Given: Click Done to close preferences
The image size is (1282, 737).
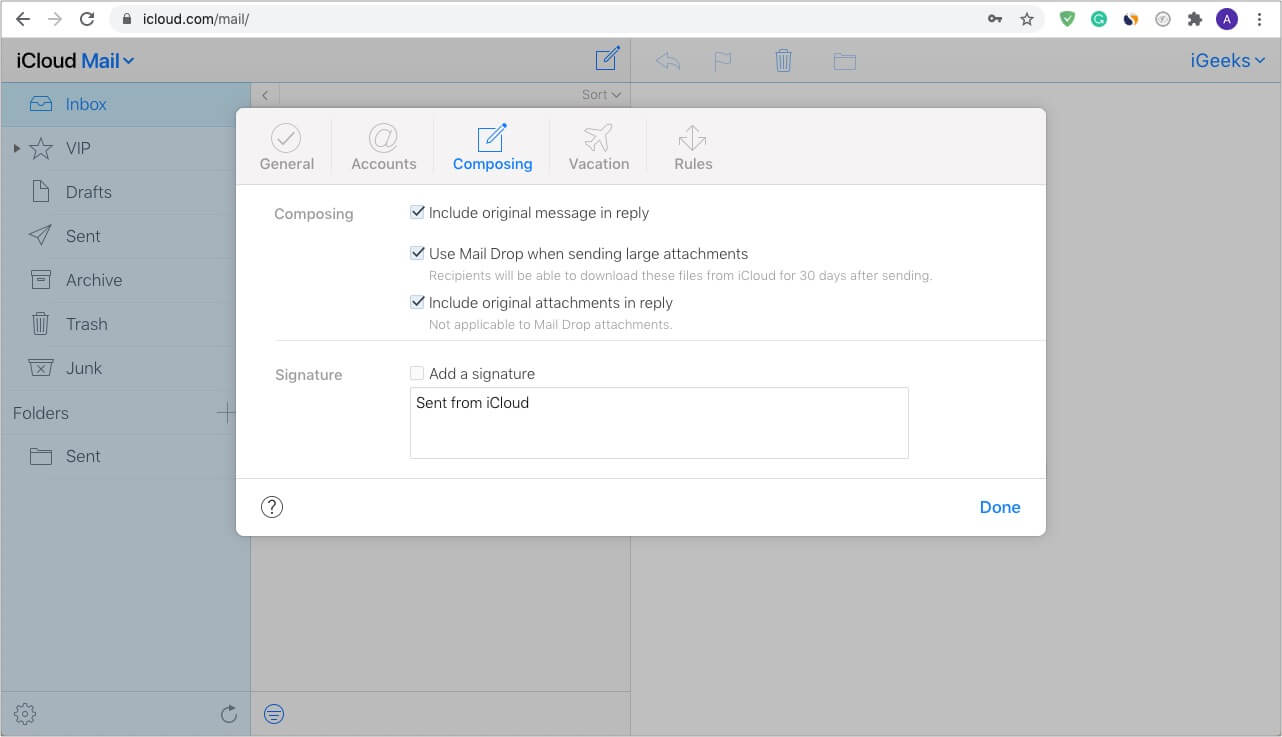Looking at the screenshot, I should (x=999, y=507).
